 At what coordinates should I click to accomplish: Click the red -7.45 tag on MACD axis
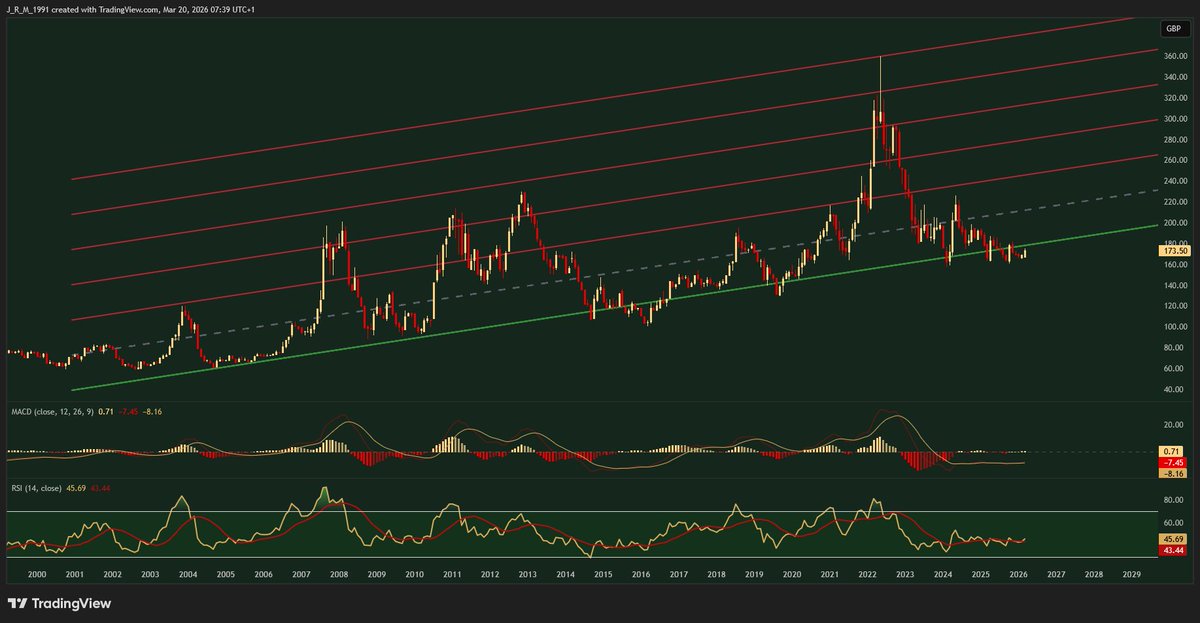click(x=1173, y=463)
